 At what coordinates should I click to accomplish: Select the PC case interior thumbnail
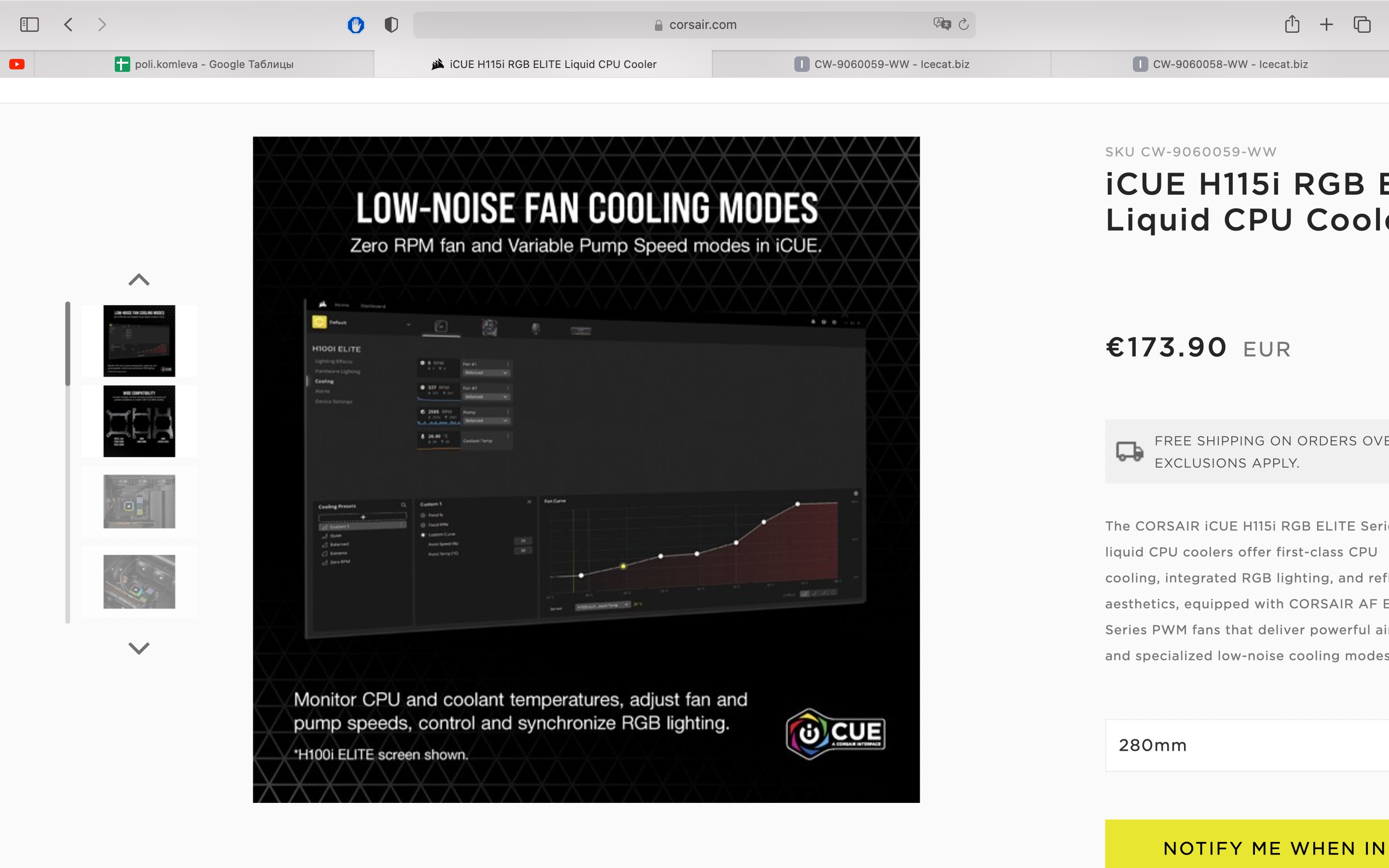pos(139,502)
